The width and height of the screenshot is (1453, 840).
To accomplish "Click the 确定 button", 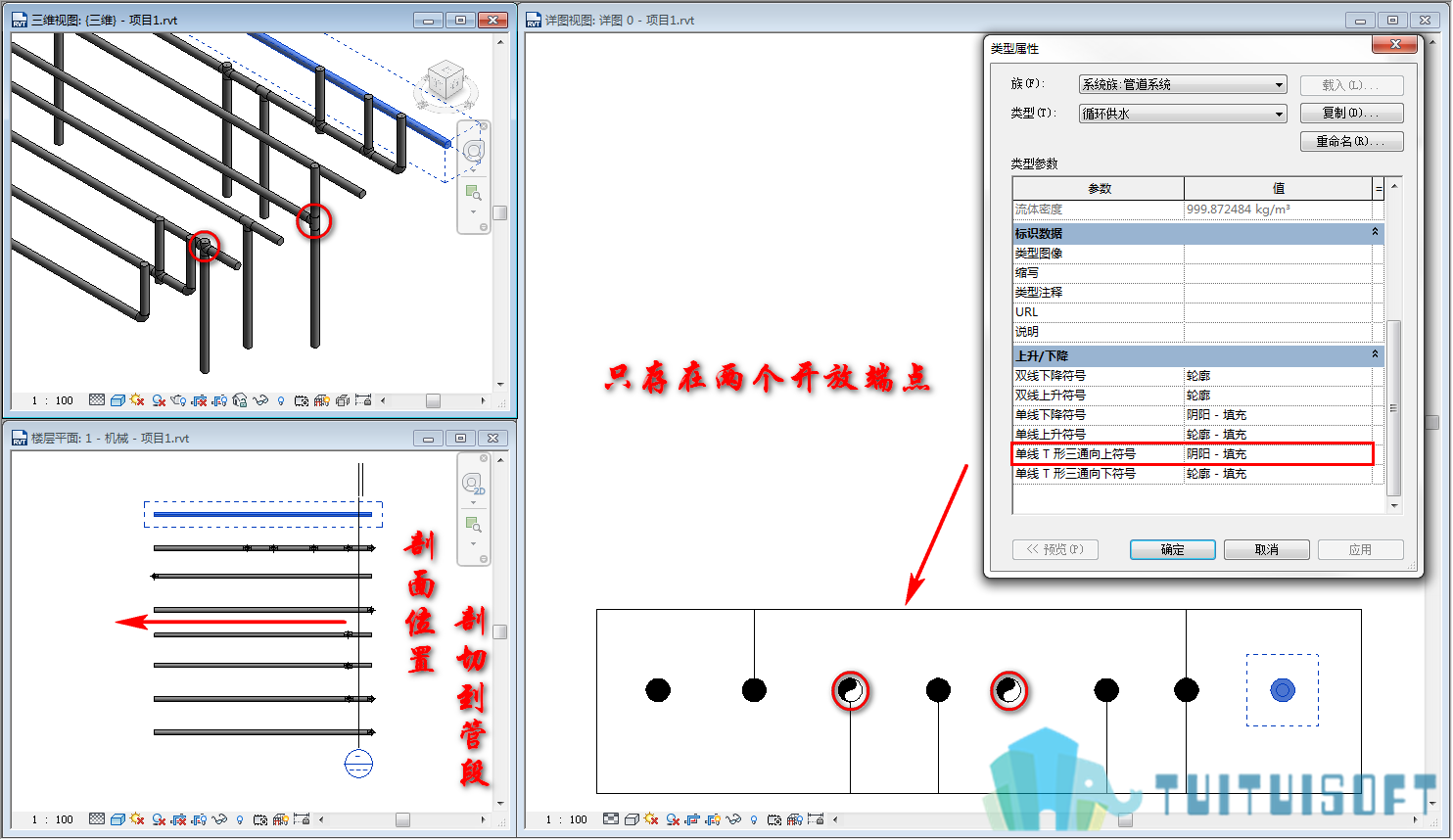I will pyautogui.click(x=1172, y=550).
